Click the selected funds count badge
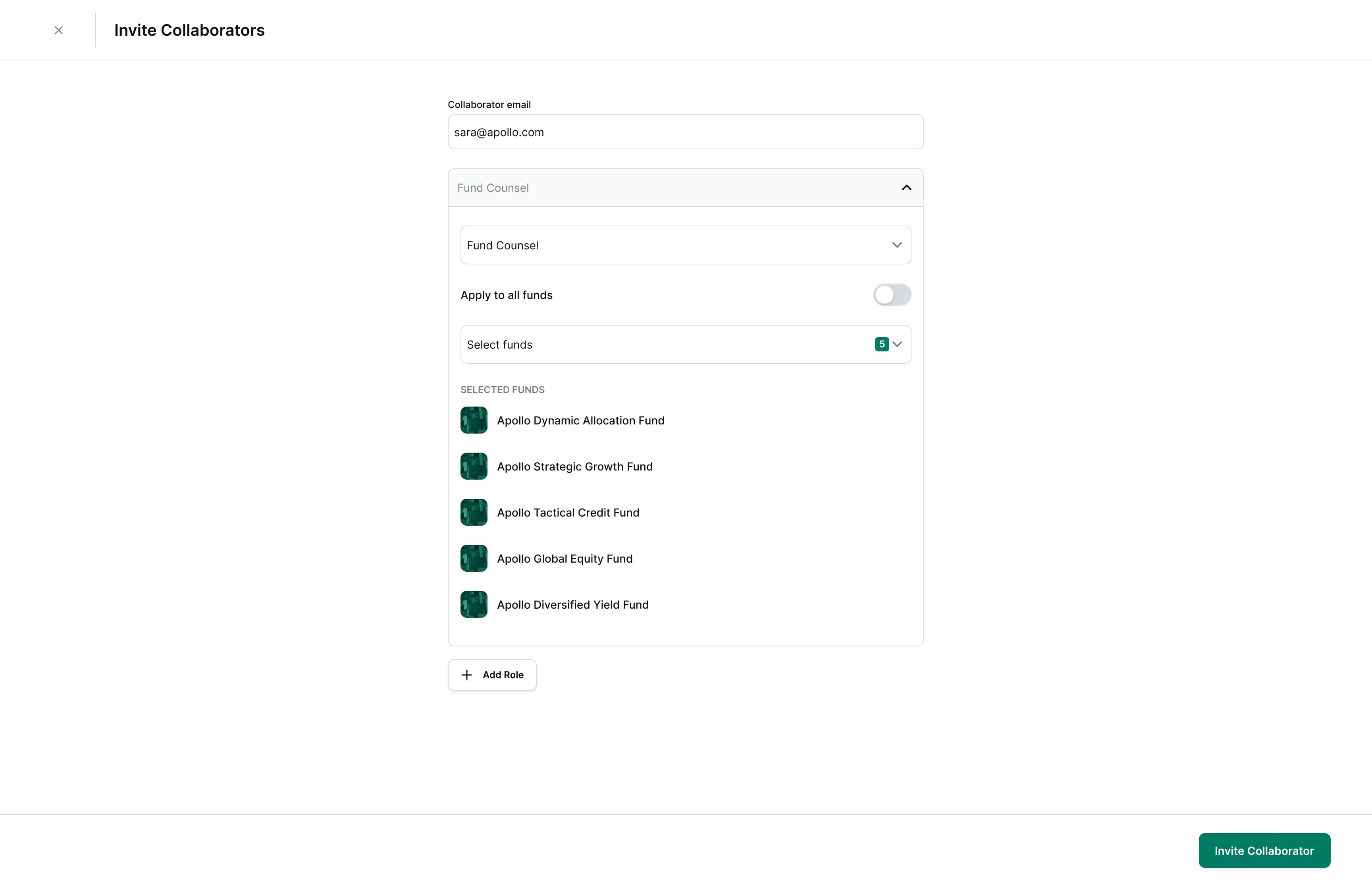Image resolution: width=1372 pixels, height=887 pixels. [881, 344]
